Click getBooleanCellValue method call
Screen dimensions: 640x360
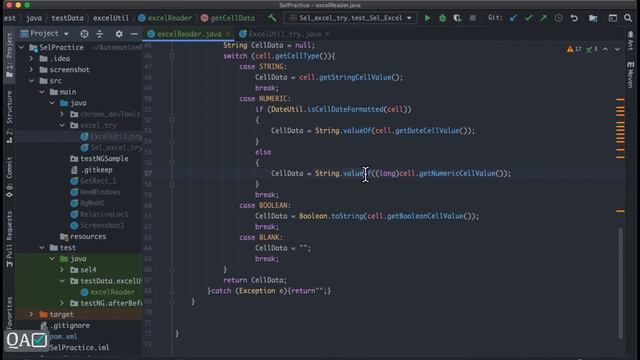(x=425, y=216)
